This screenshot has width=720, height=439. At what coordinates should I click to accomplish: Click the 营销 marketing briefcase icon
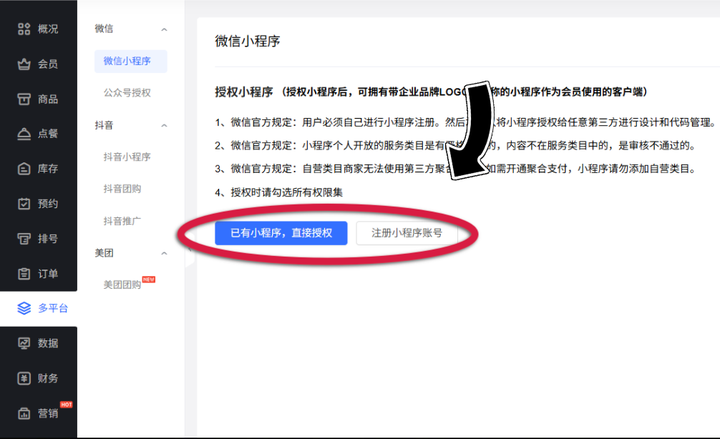point(24,413)
